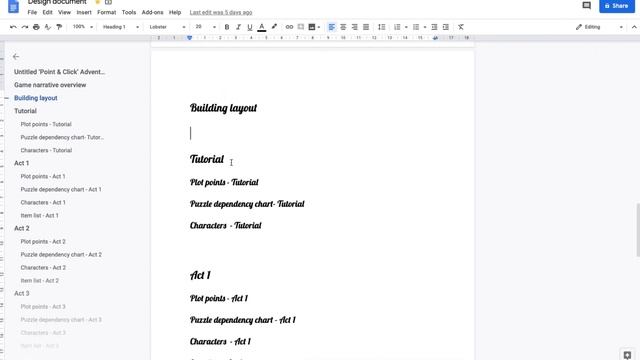Click the insert image icon

(x=312, y=27)
